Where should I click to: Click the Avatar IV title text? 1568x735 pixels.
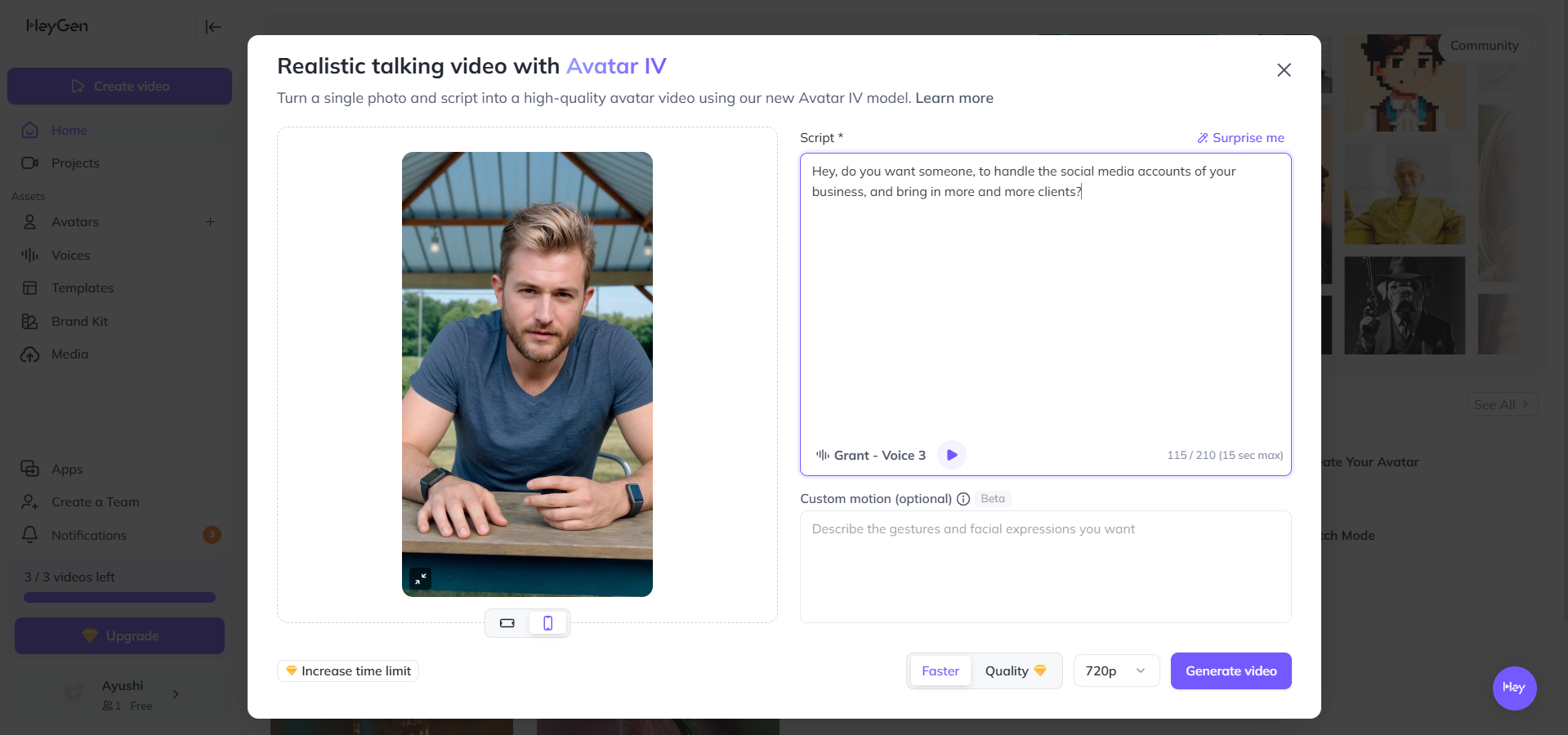tap(616, 66)
